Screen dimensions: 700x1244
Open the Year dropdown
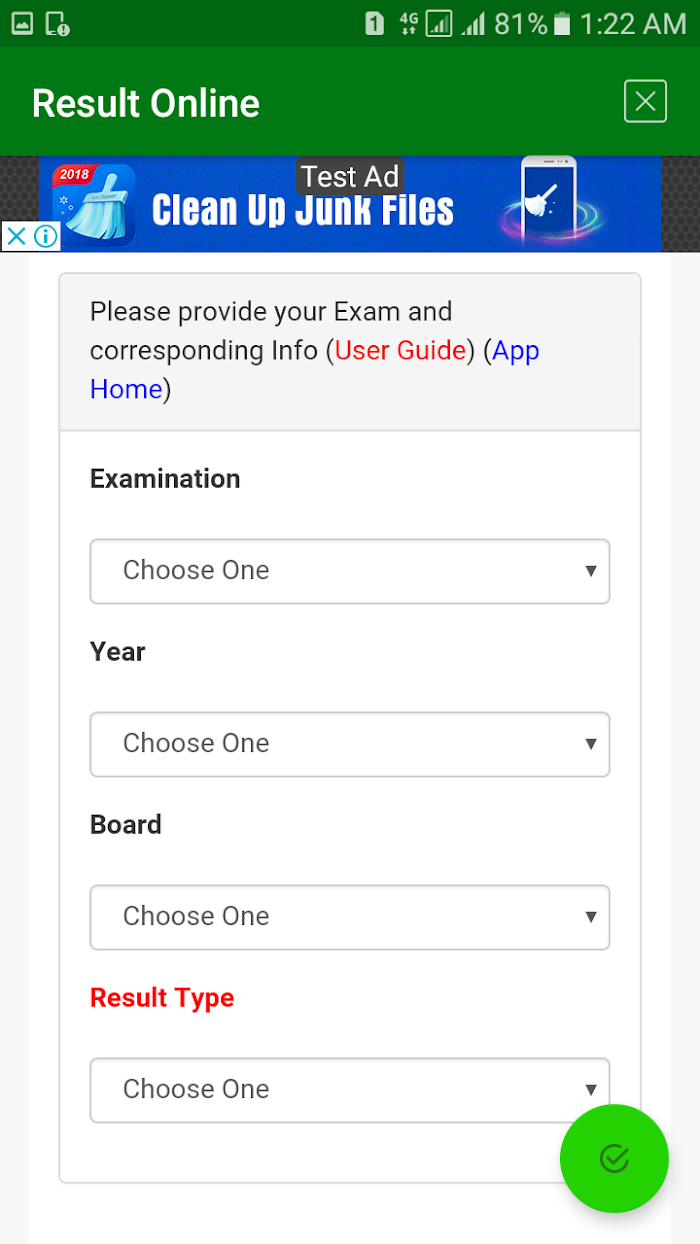pos(350,744)
